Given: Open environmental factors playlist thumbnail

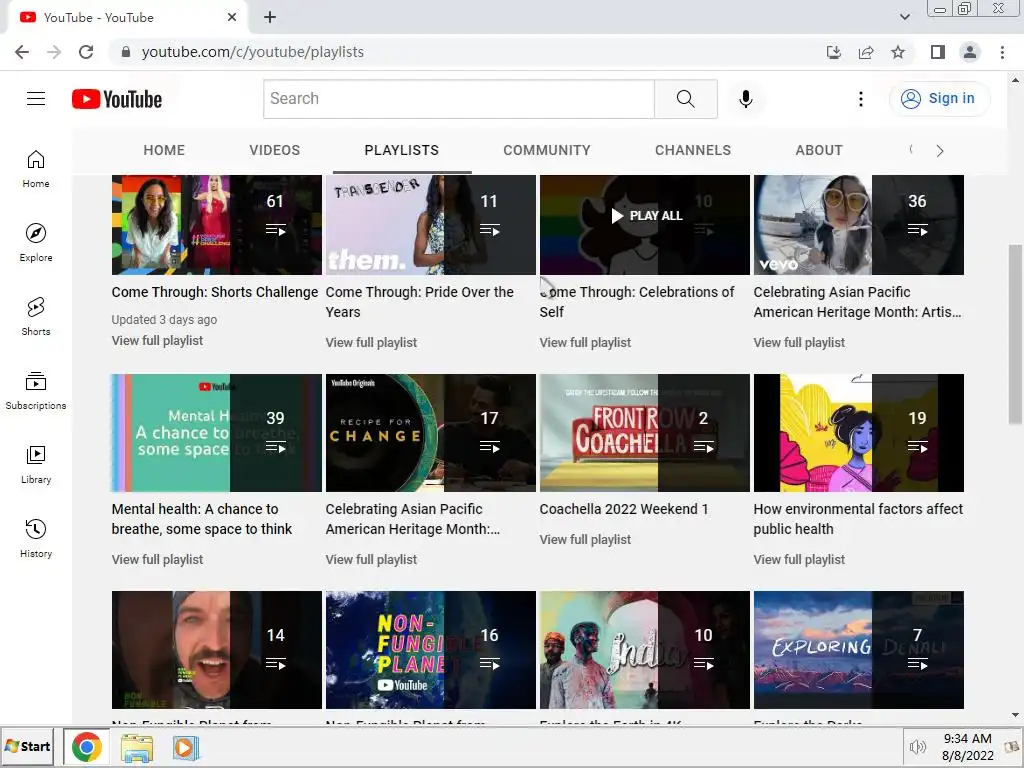Looking at the screenshot, I should point(859,432).
